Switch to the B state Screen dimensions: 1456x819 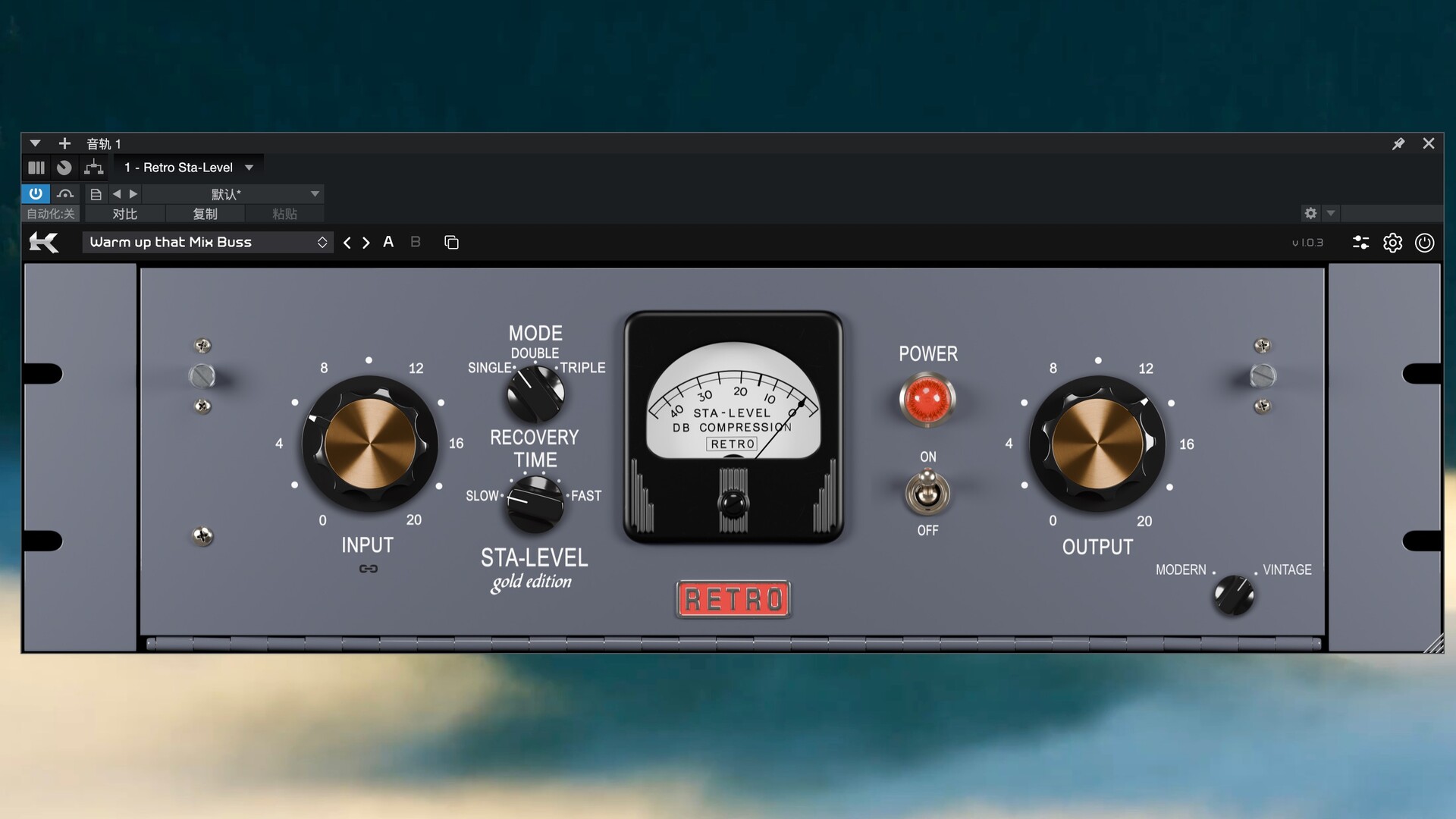click(x=416, y=242)
